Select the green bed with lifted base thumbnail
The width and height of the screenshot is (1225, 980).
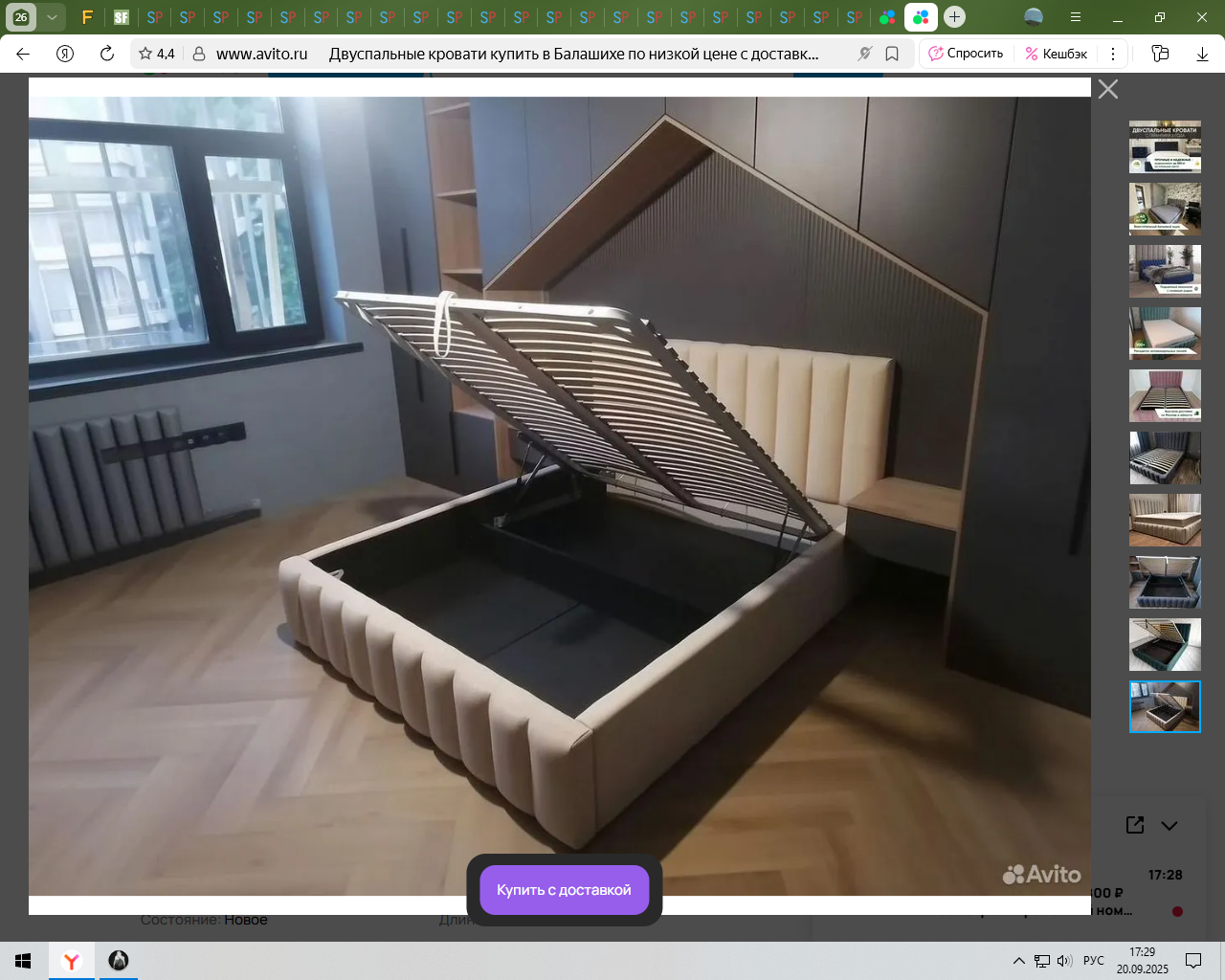(1165, 644)
